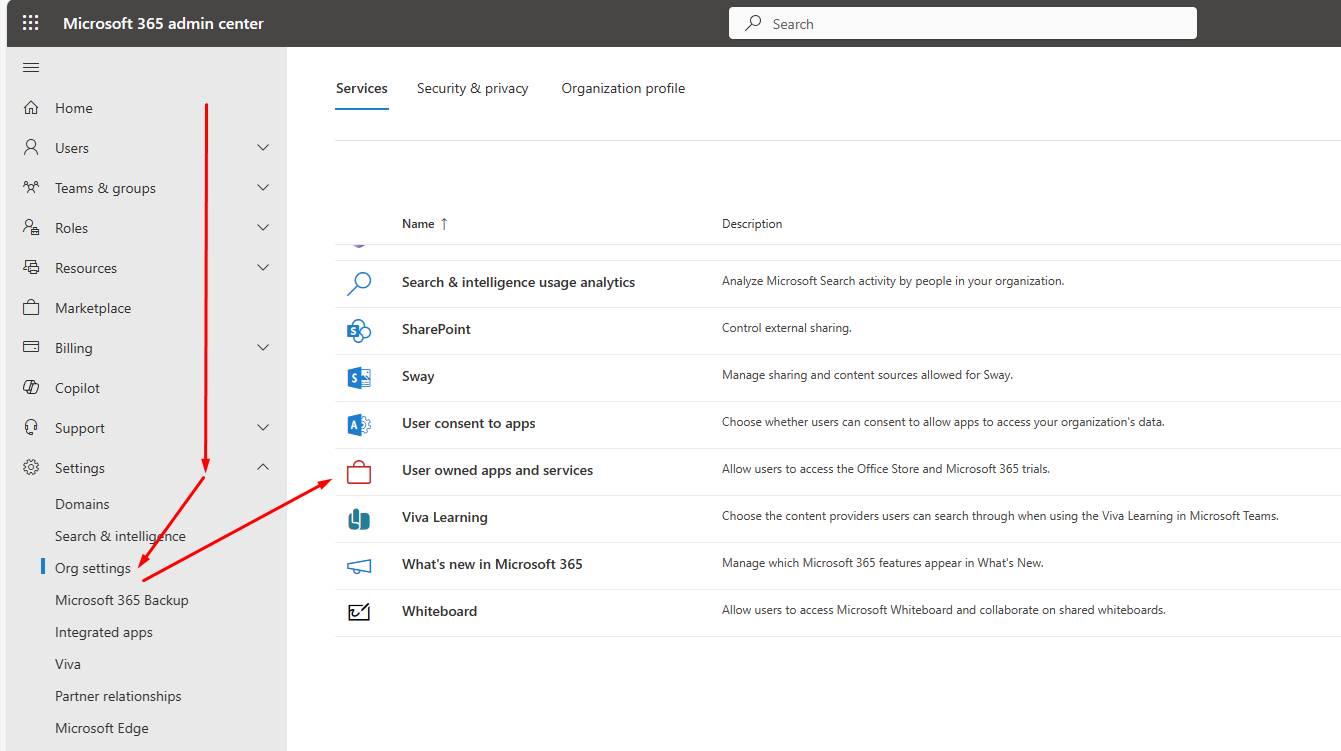The width and height of the screenshot is (1341, 751).
Task: Expand the Roles chevron
Action: (263, 228)
